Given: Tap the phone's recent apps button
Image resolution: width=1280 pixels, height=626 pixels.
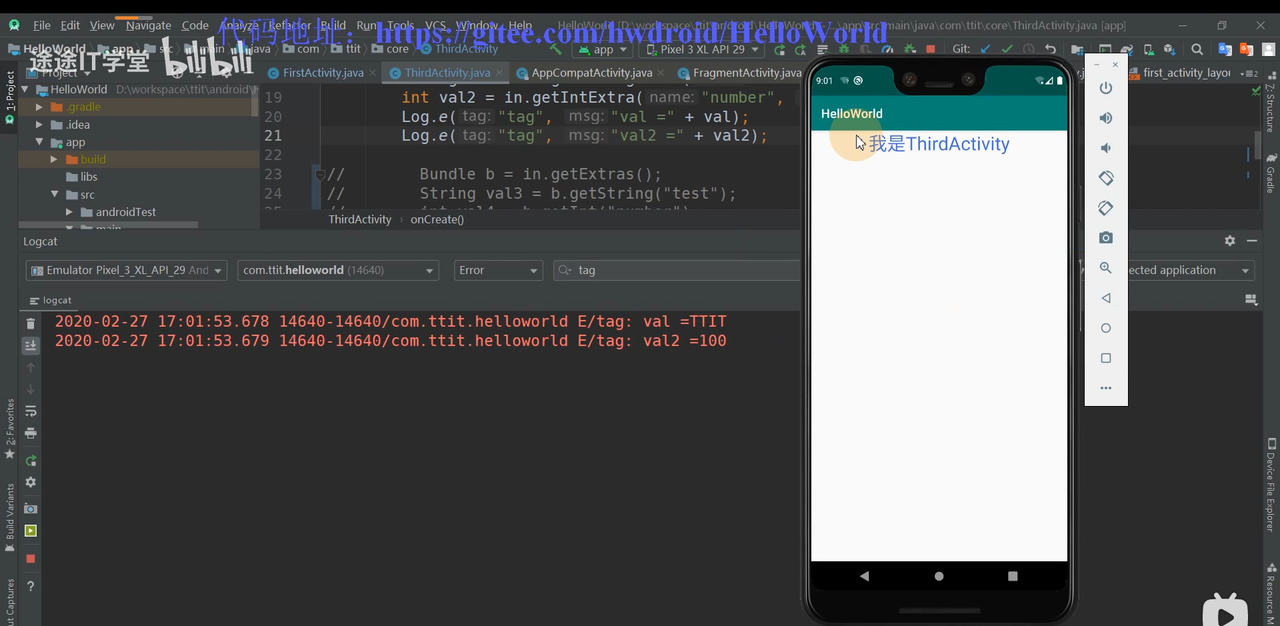Looking at the screenshot, I should coord(1013,576).
